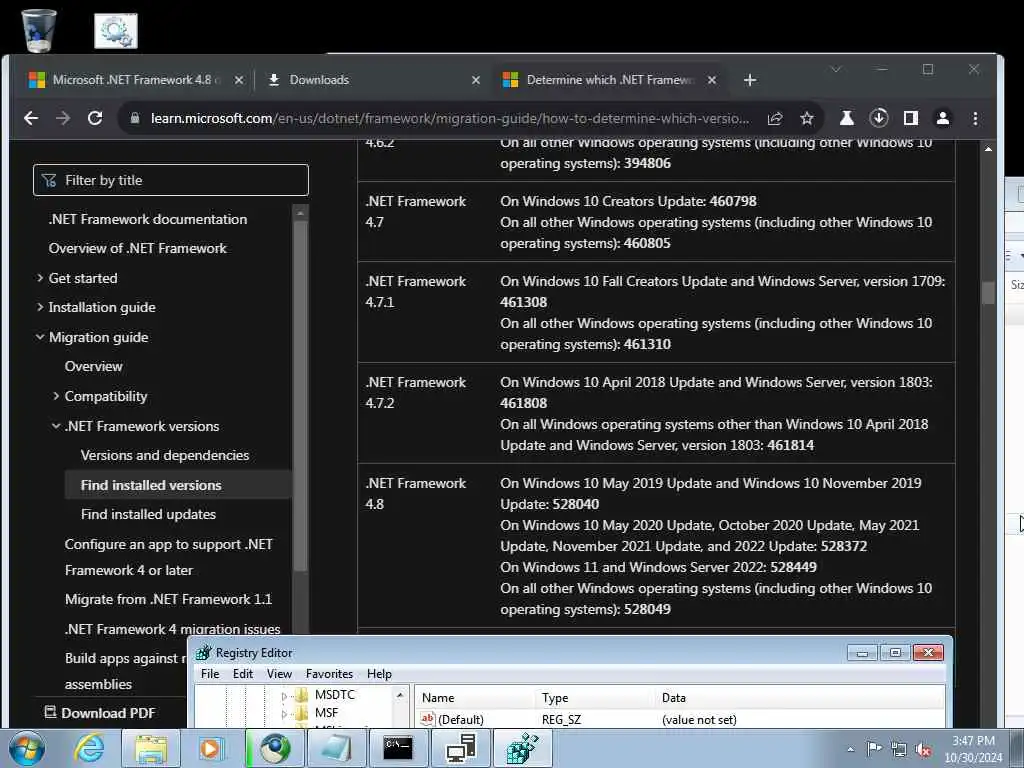This screenshot has width=1024, height=768.
Task: Bookmark this page with the star icon
Action: (807, 118)
